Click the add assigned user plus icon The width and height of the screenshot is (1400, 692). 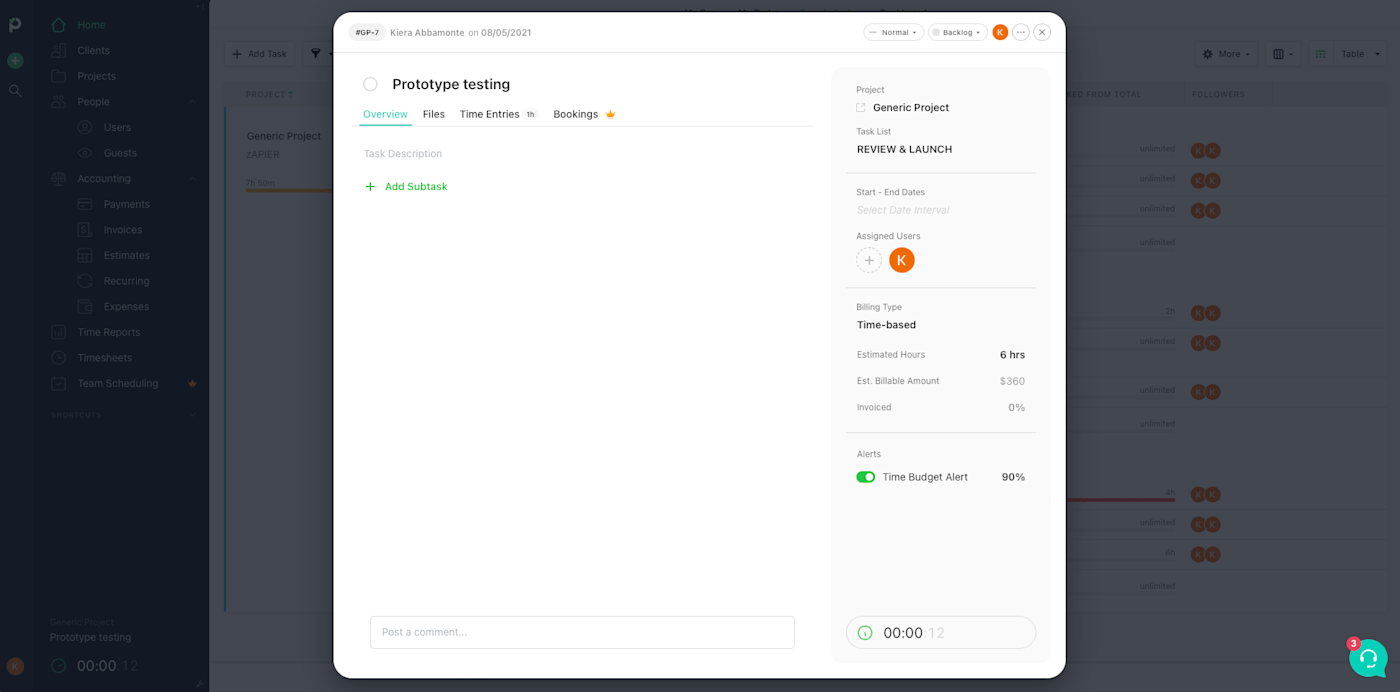(x=869, y=260)
